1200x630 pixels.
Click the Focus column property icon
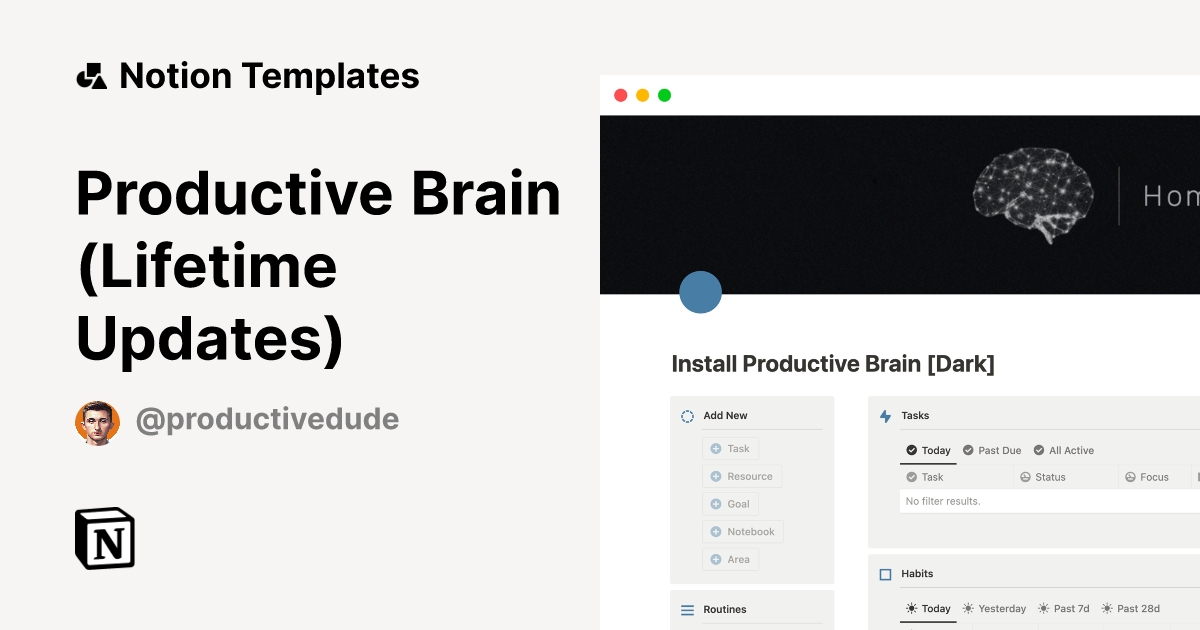[1129, 477]
